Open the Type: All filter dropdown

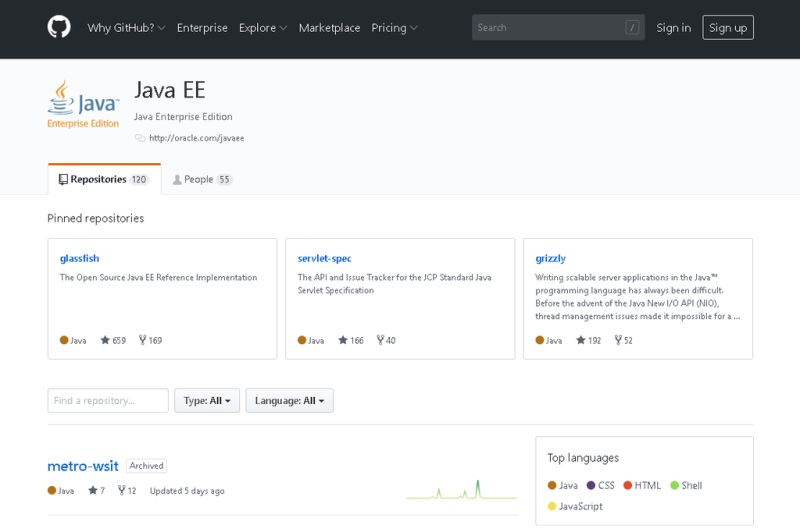[x=207, y=400]
